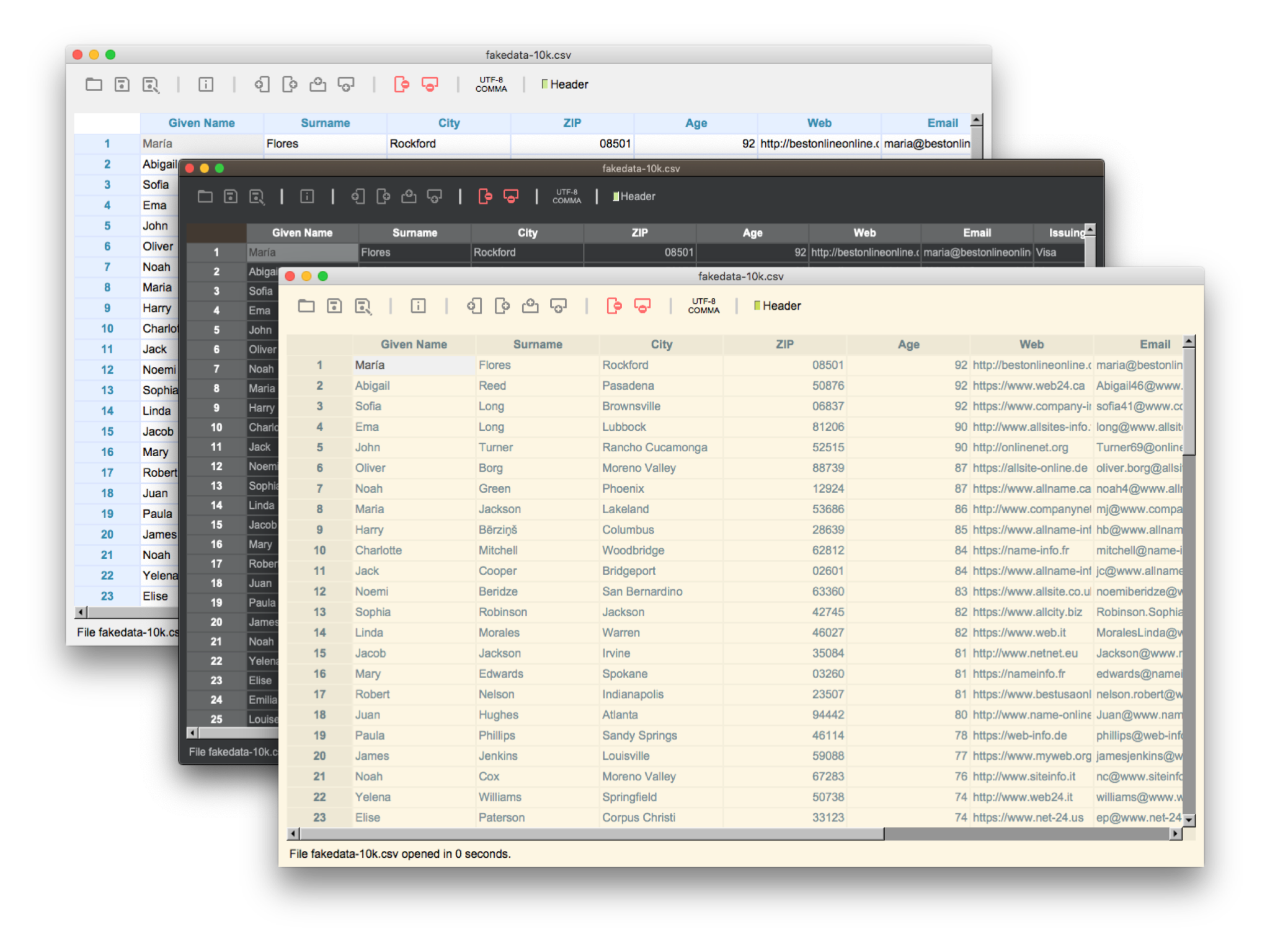This screenshot has width=1270, height=952.
Task: Open UTF-8 COMMA encoding selector in cream window
Action: (703, 306)
